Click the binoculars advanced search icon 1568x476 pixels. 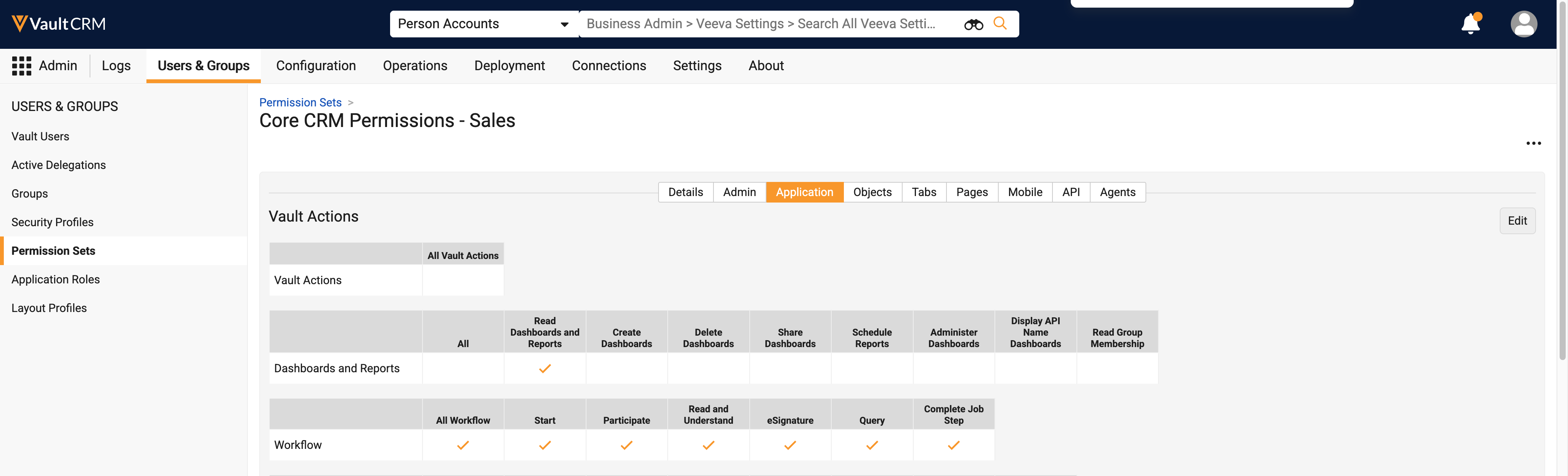(973, 24)
